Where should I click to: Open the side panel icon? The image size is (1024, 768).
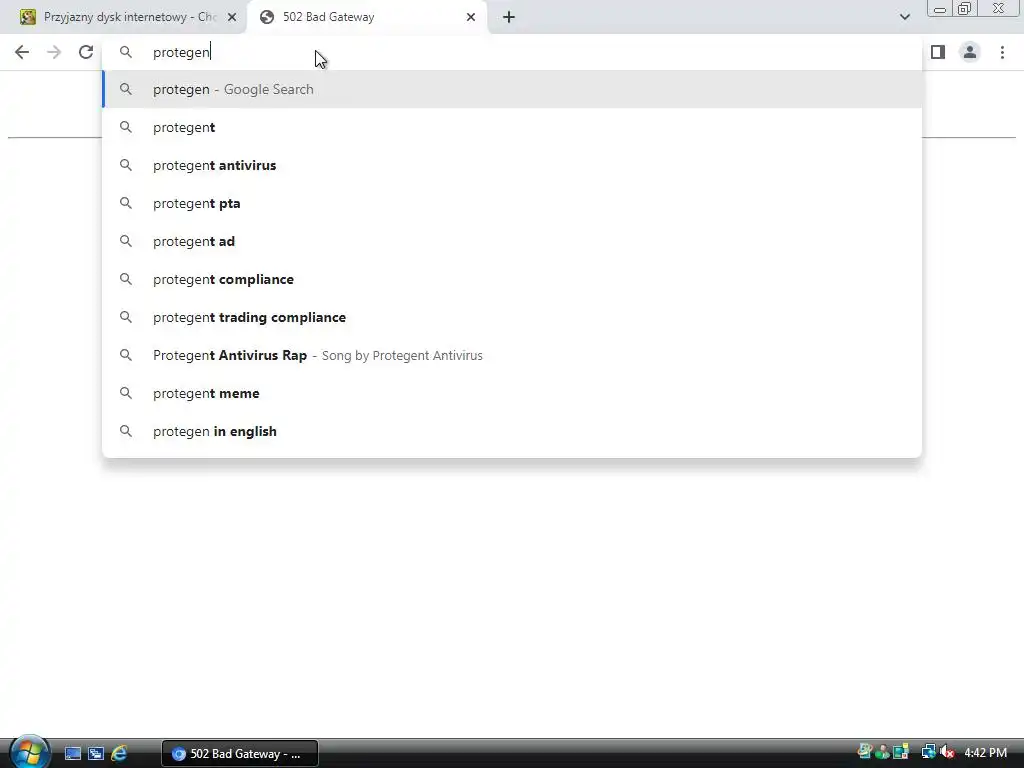click(938, 52)
